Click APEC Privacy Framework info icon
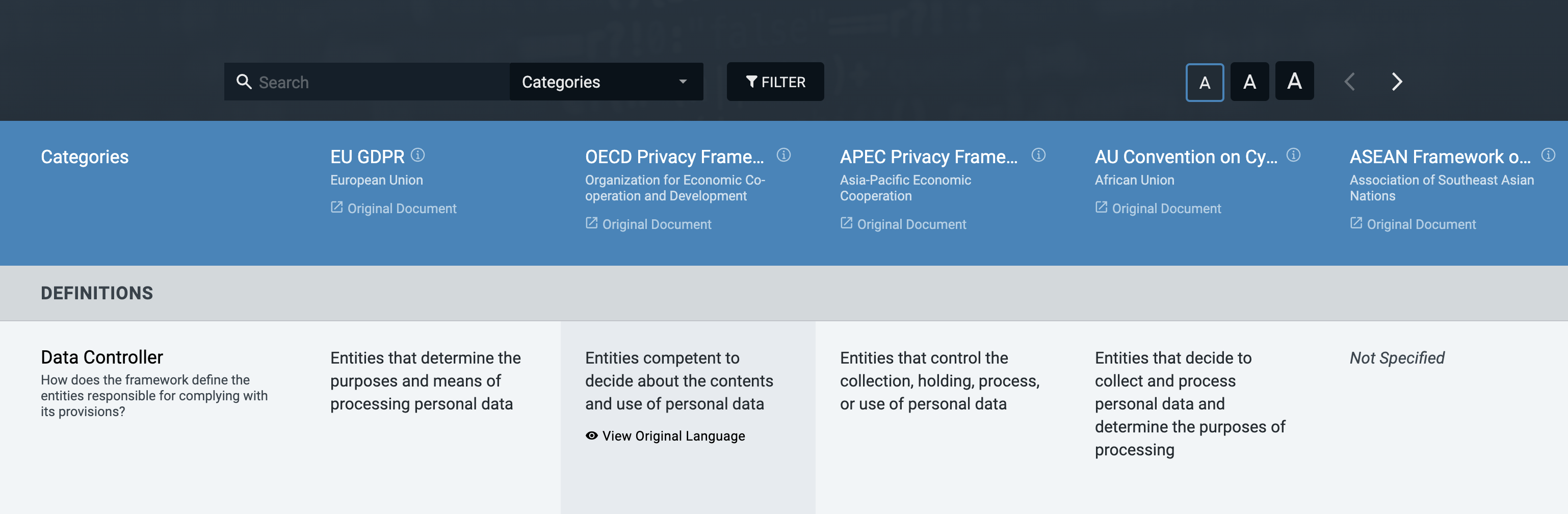Screen dimensions: 1568x514 coord(1038,156)
